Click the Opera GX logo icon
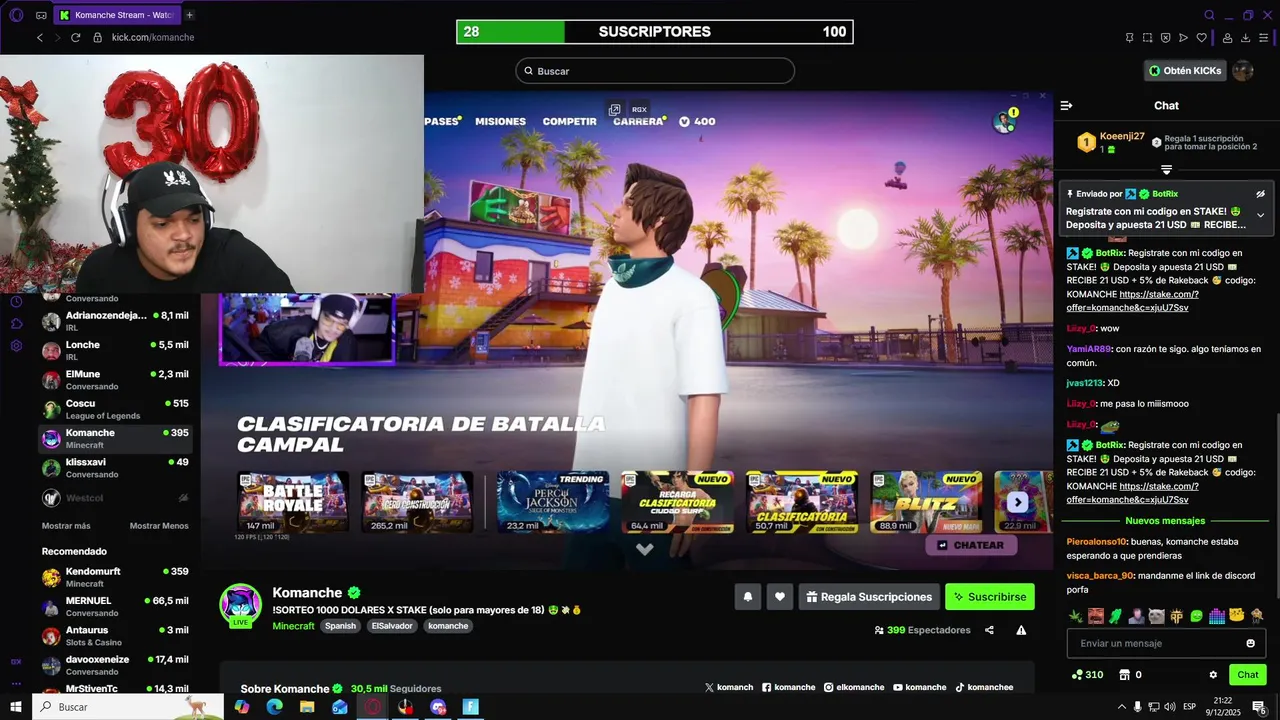1280x720 pixels. (16, 15)
